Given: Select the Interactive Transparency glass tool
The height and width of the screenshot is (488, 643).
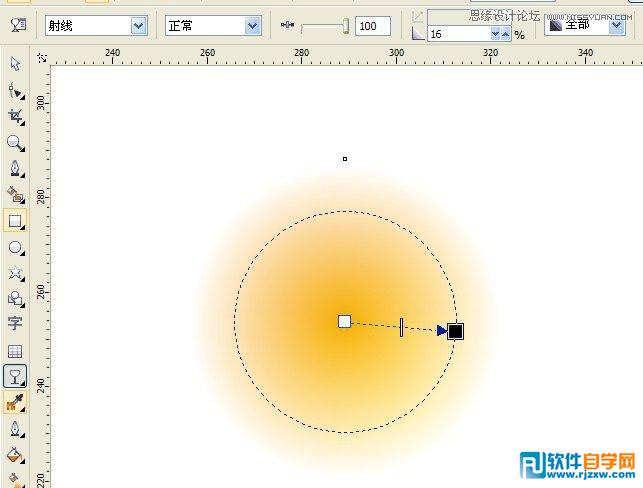Looking at the screenshot, I should click(15, 376).
